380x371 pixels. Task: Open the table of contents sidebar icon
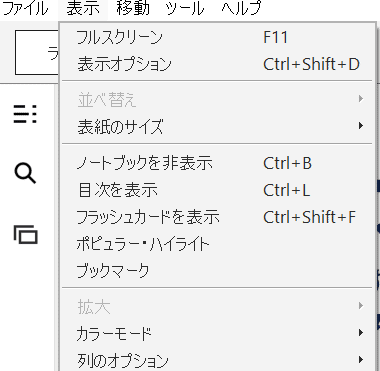tap(25, 114)
